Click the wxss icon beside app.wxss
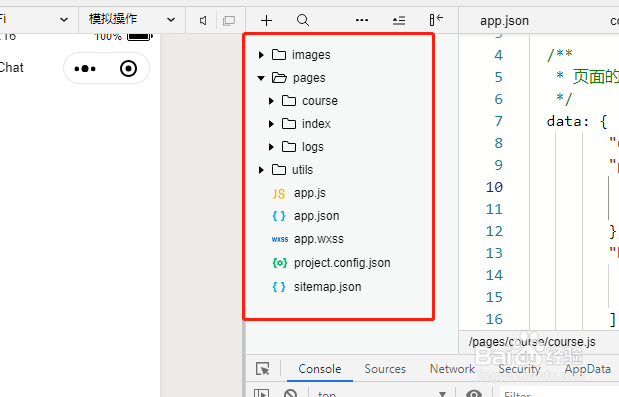619x397 pixels. click(x=280, y=239)
